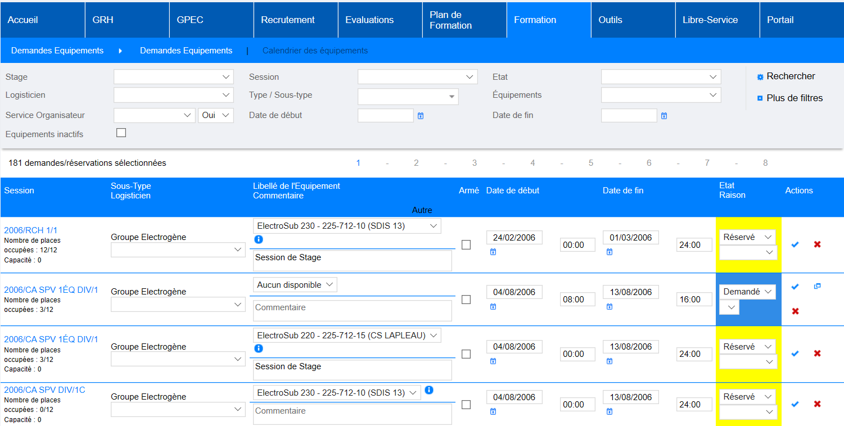Click the duplicate icon in the Demandé row

point(817,287)
